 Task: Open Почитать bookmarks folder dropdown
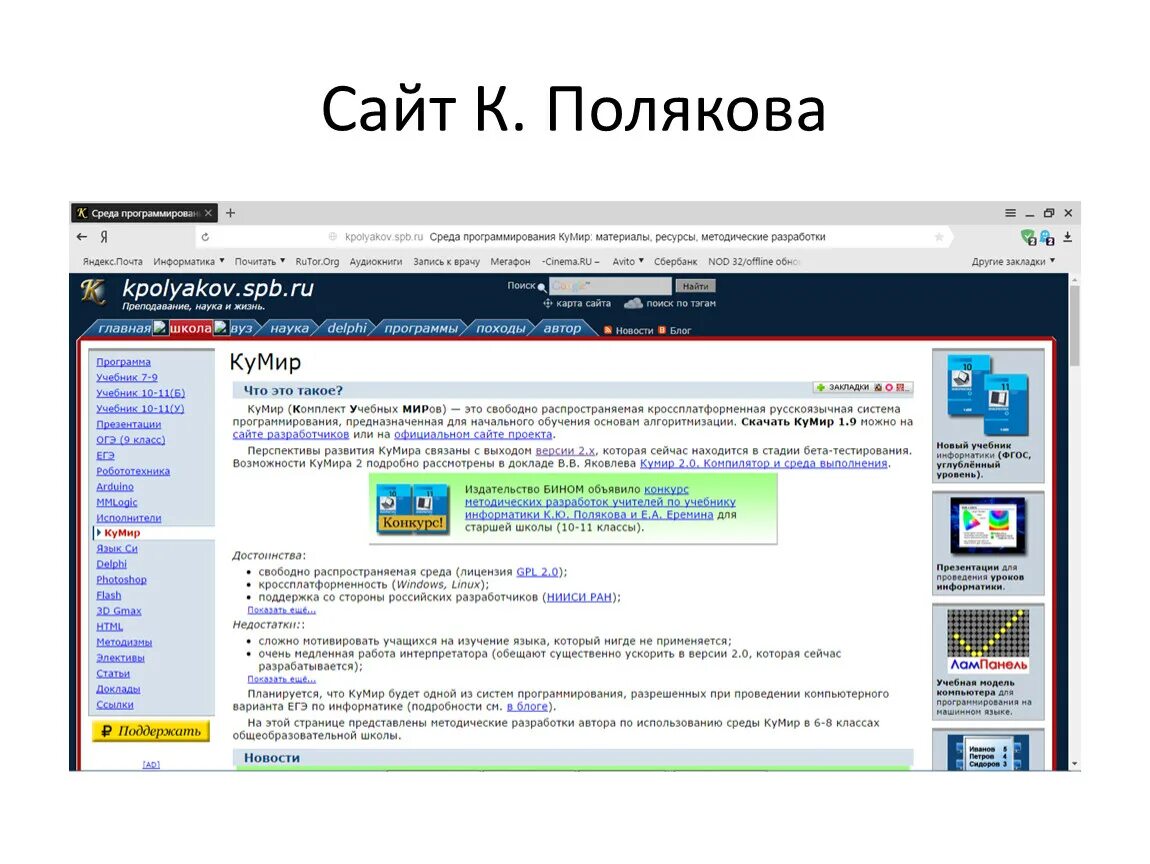[x=260, y=261]
